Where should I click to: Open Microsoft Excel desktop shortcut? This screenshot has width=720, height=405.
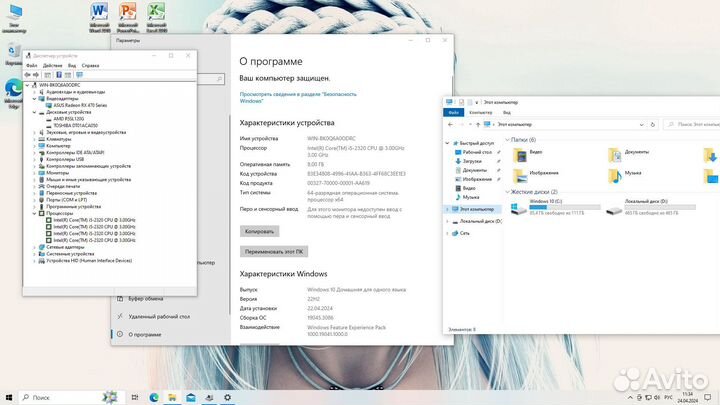tap(156, 17)
